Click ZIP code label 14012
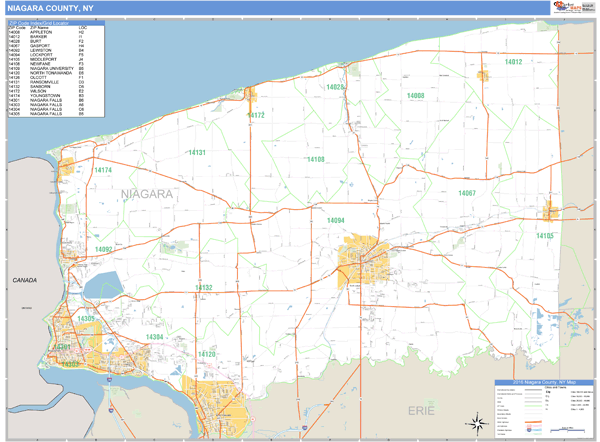 (x=513, y=62)
